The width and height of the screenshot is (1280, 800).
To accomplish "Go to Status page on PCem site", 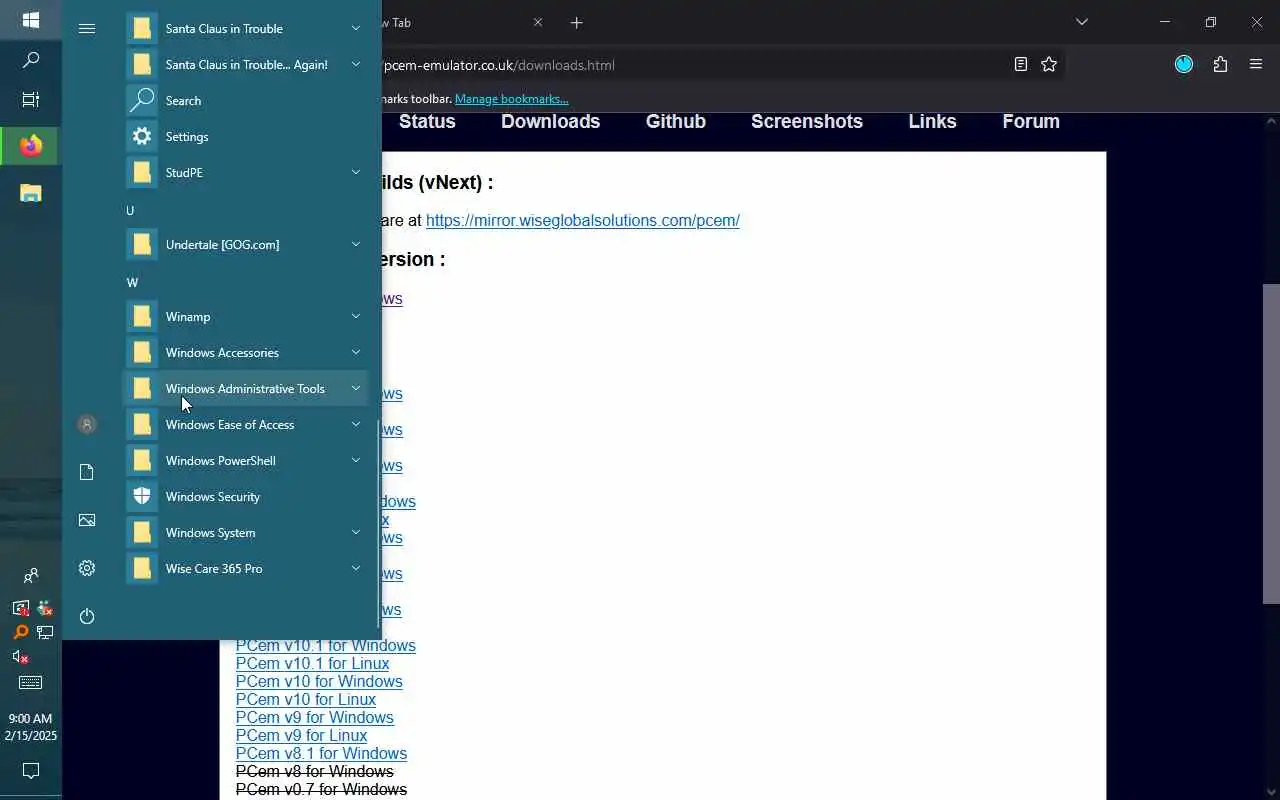I will pyautogui.click(x=427, y=121).
